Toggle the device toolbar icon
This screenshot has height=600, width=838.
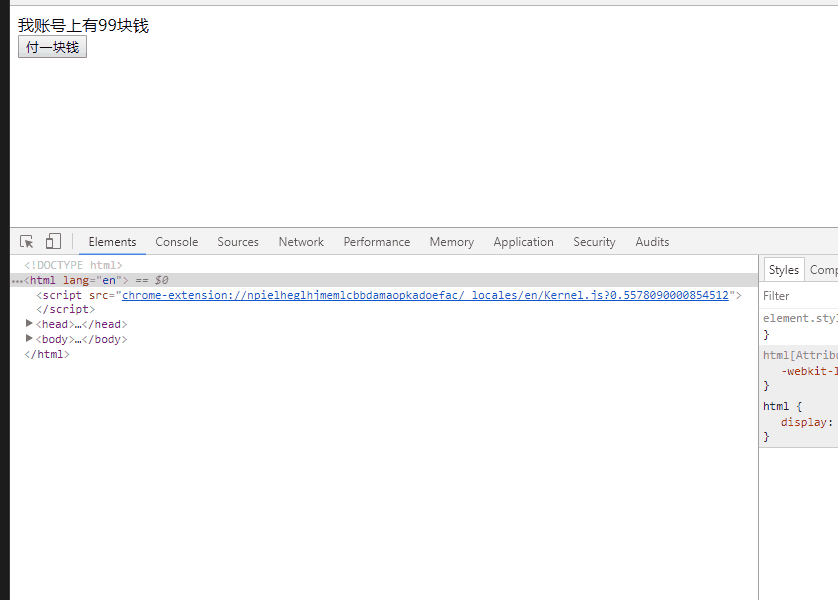pyautogui.click(x=53, y=241)
